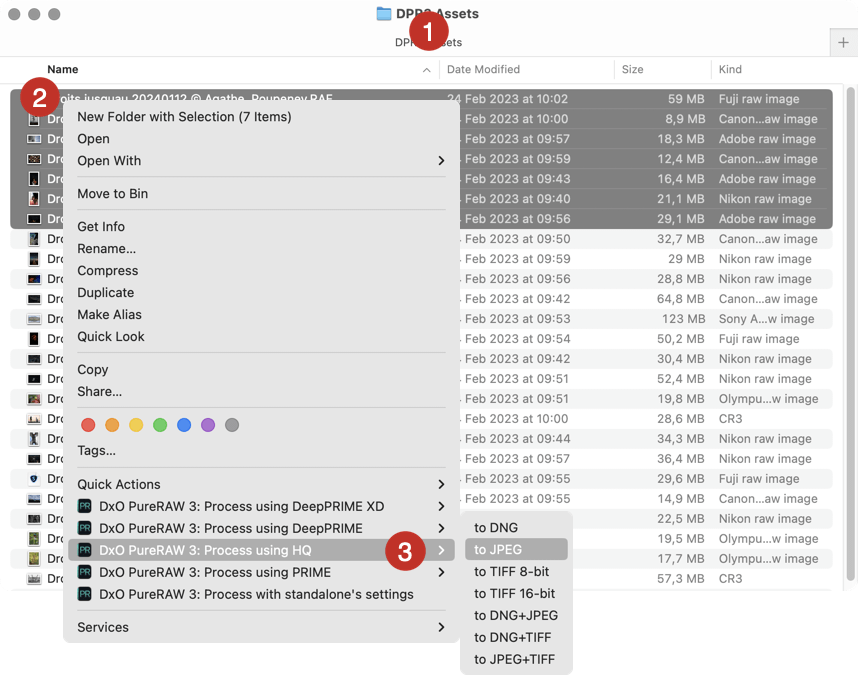This screenshot has height=676, width=858.
Task: Select thumbnail of the 64,8 MB Canon file
Action: pyautogui.click(x=34, y=299)
